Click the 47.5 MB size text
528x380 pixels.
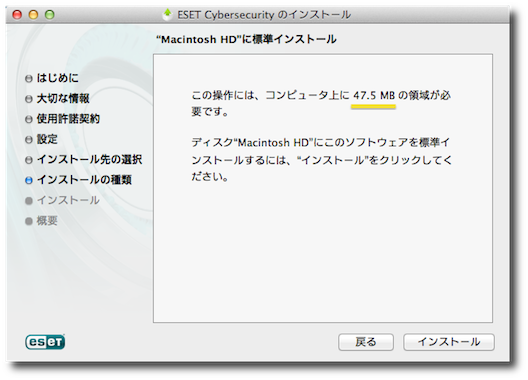(374, 96)
